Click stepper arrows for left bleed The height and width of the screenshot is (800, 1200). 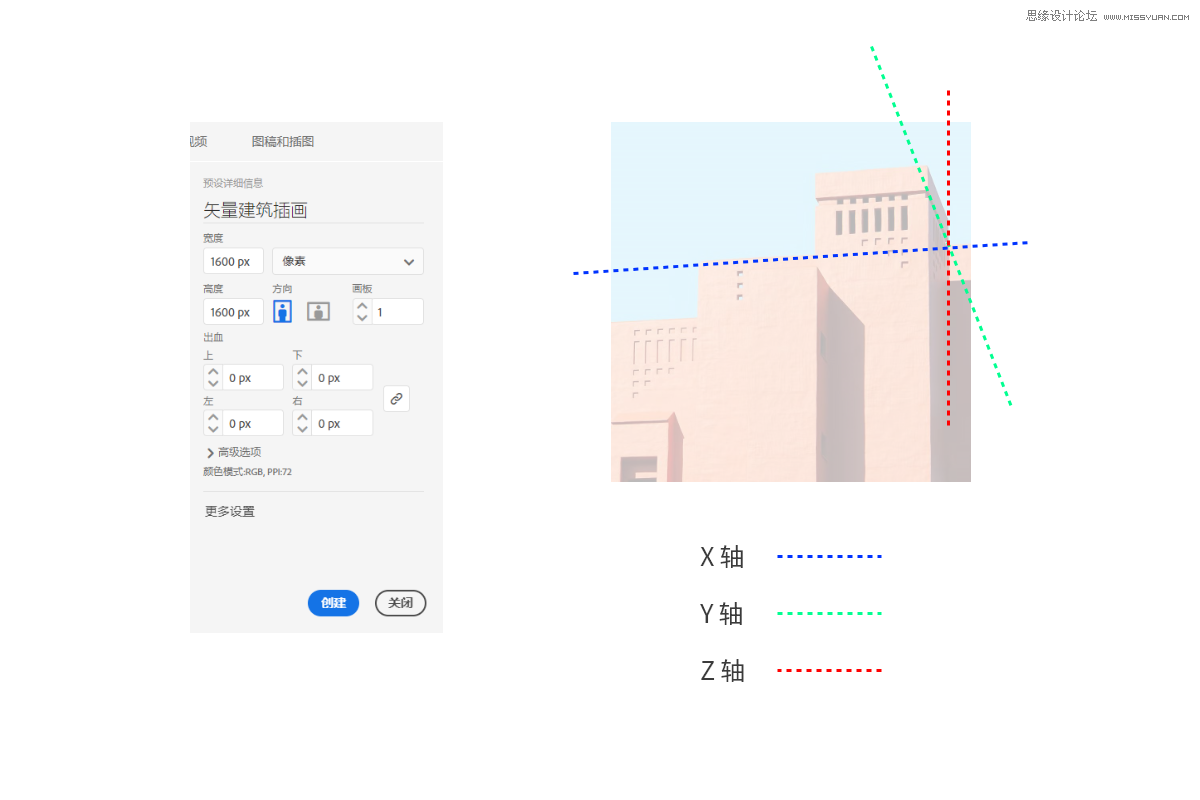pos(213,423)
